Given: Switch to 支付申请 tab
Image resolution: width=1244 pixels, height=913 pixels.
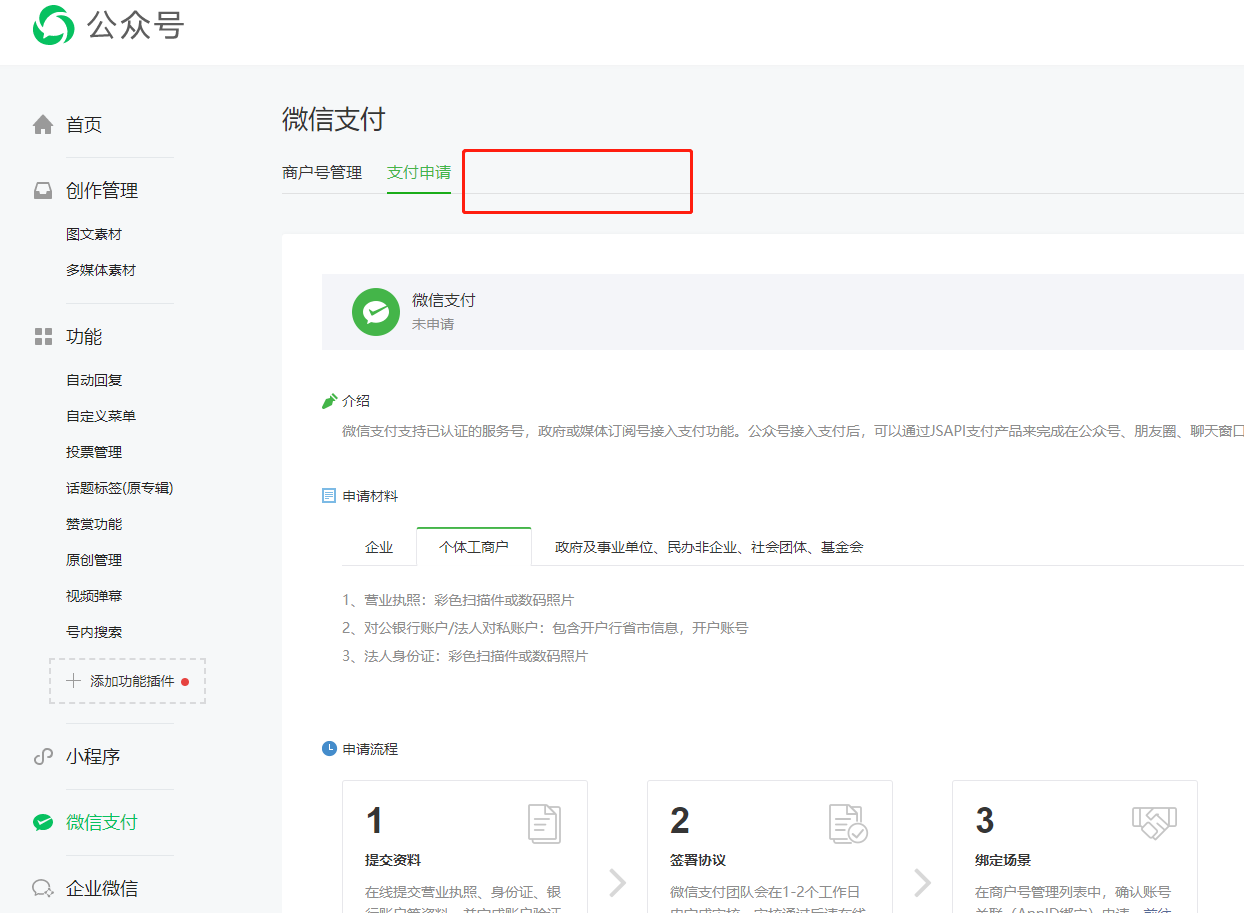Looking at the screenshot, I should pyautogui.click(x=419, y=173).
